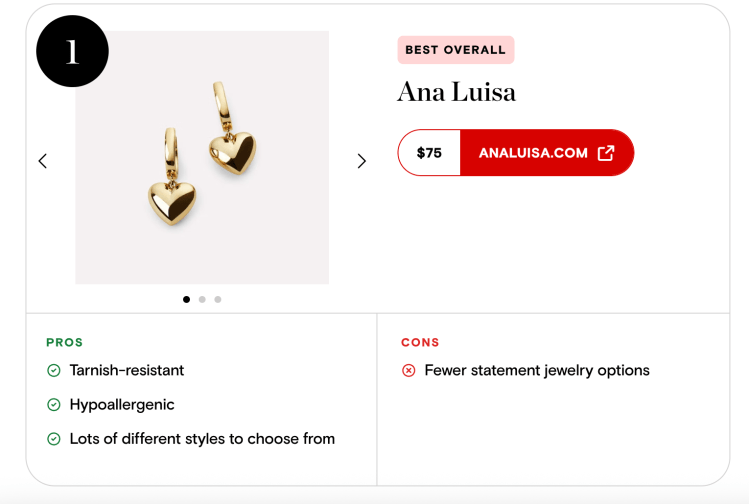
Task: Click the red X icon beside Fewer statement jewelry
Action: 409,371
